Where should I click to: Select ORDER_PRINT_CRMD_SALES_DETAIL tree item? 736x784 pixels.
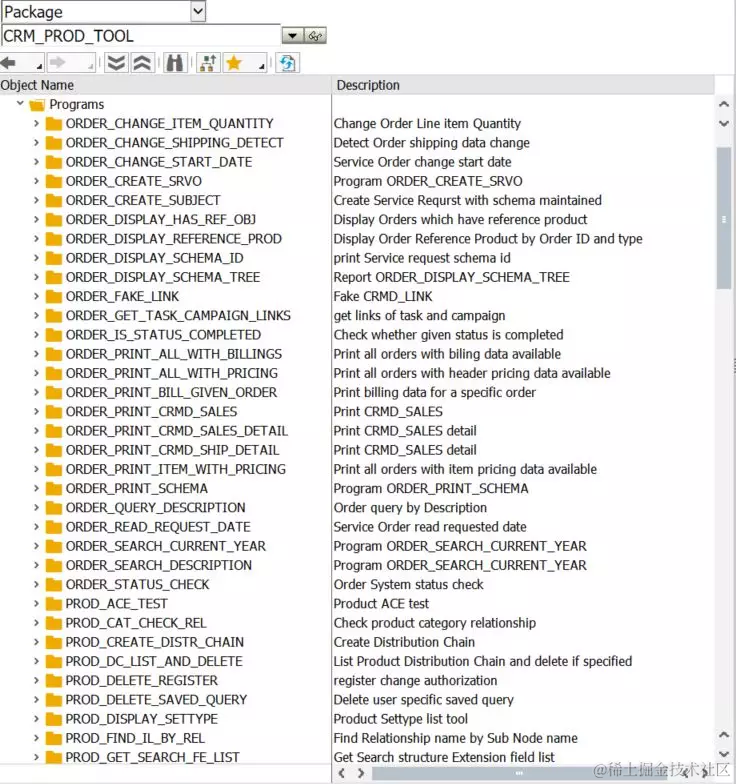pos(176,430)
